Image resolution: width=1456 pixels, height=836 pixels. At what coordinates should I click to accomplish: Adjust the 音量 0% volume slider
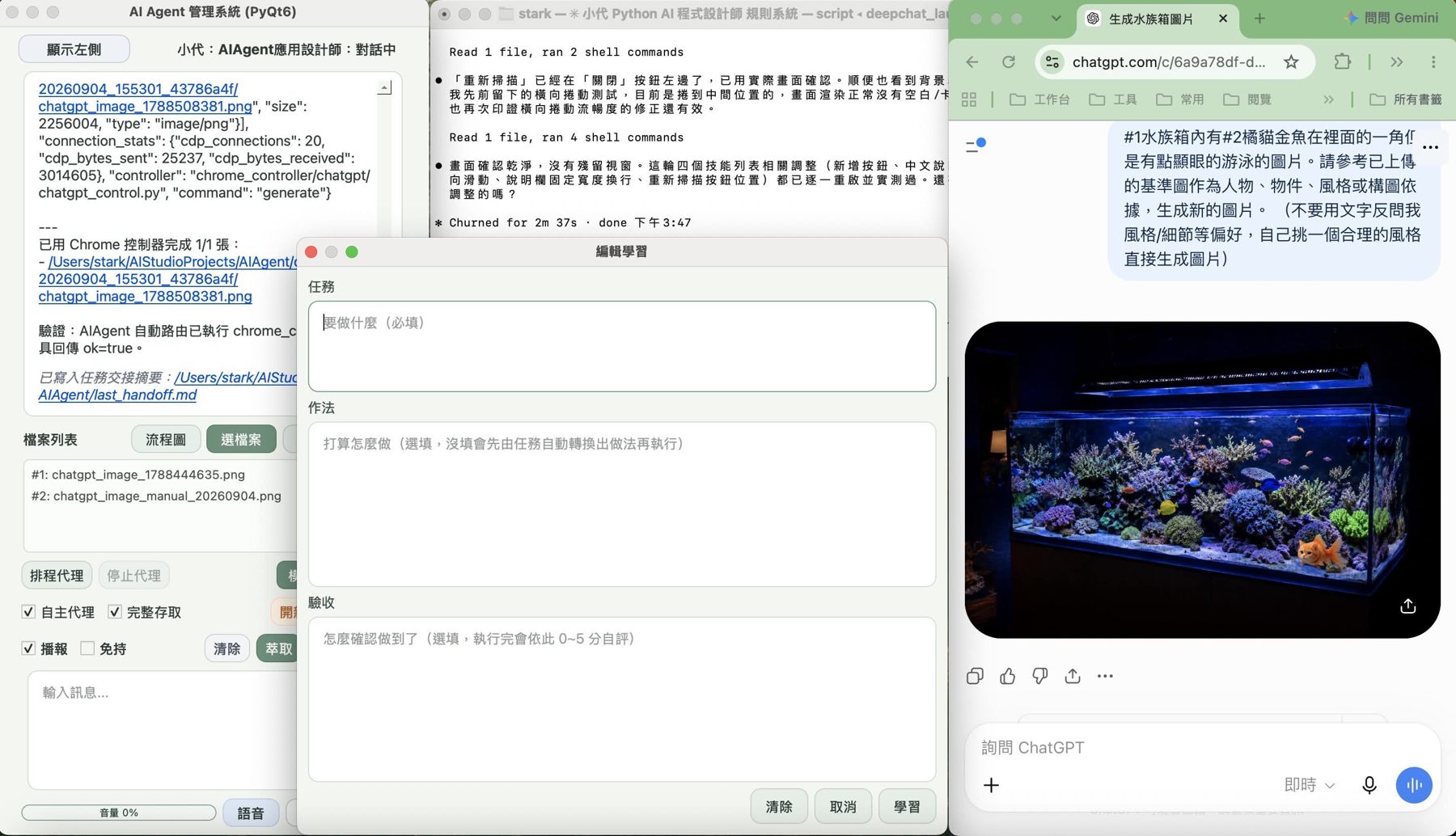(x=119, y=813)
